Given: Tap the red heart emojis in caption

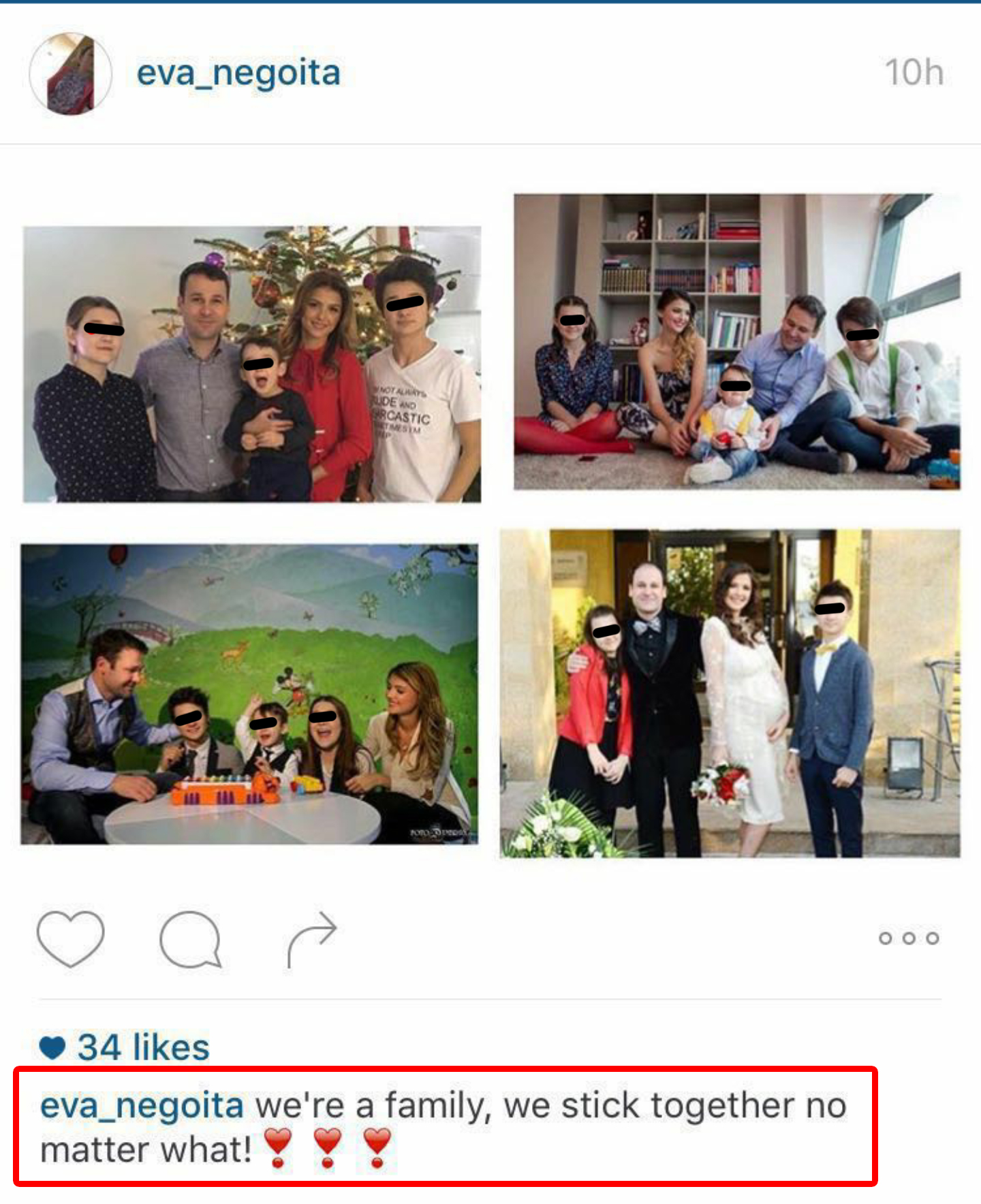Looking at the screenshot, I should [328, 1148].
